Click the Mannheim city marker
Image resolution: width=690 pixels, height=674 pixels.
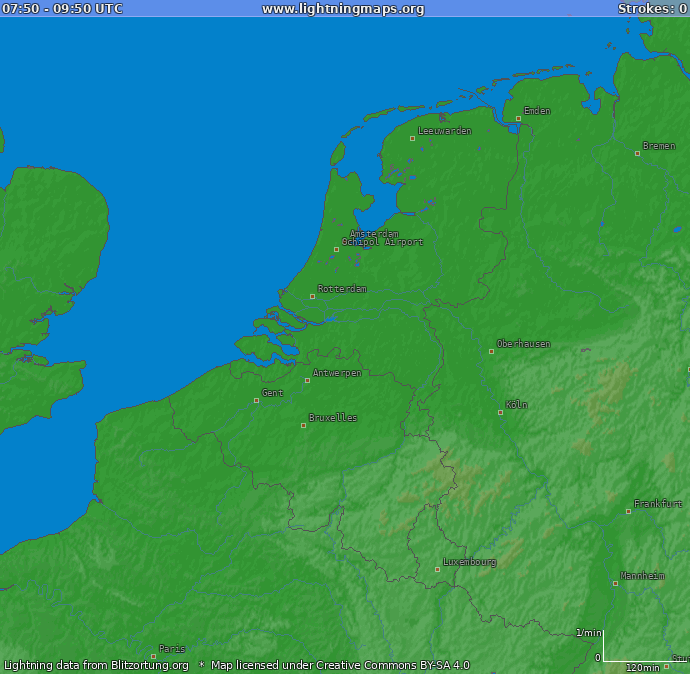[615, 583]
